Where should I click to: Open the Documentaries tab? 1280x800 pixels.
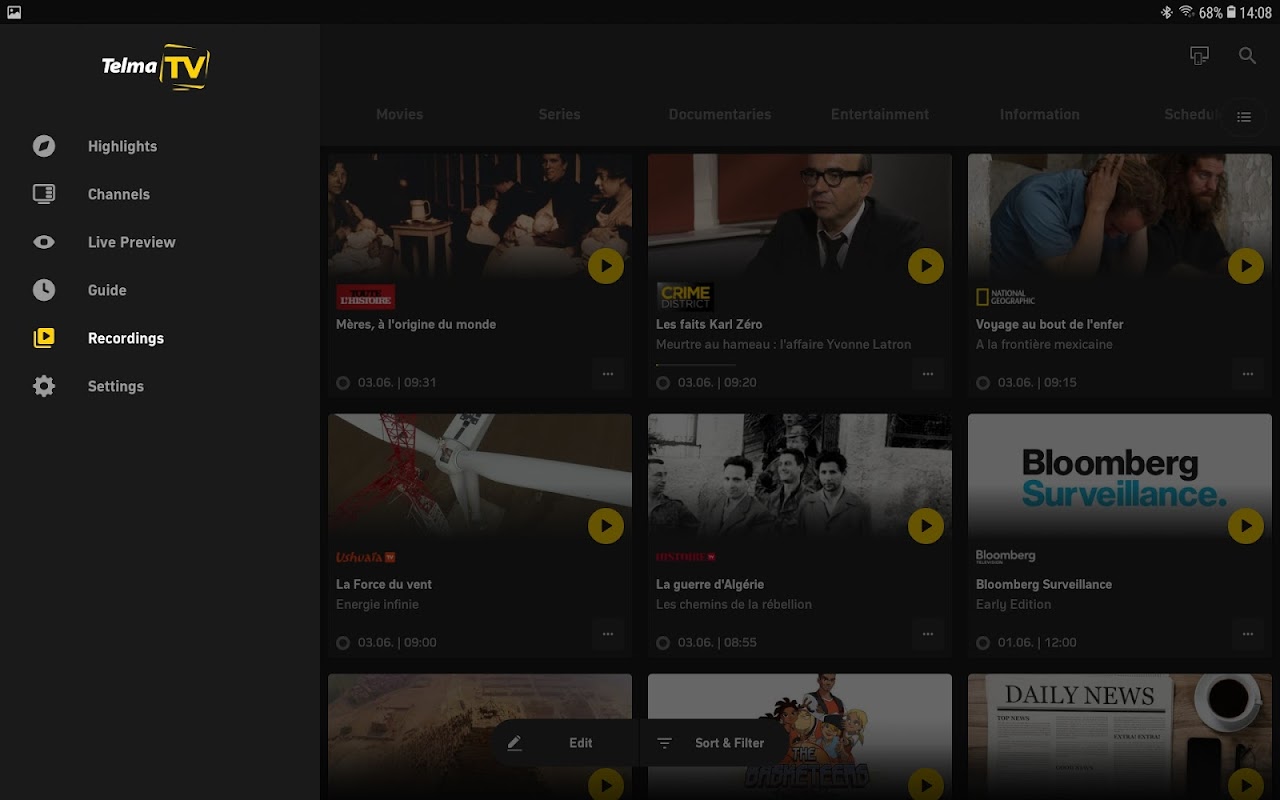(720, 115)
